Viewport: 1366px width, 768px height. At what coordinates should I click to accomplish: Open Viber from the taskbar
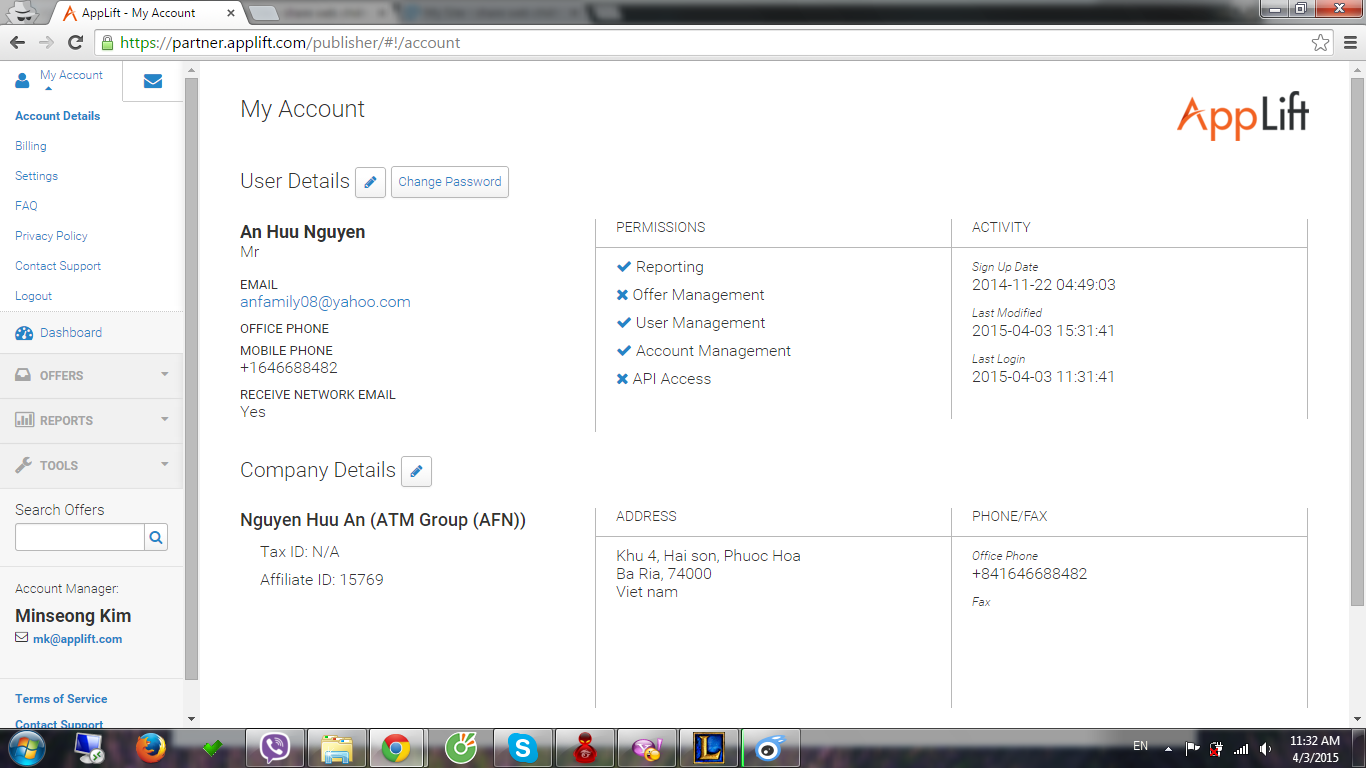click(x=275, y=748)
